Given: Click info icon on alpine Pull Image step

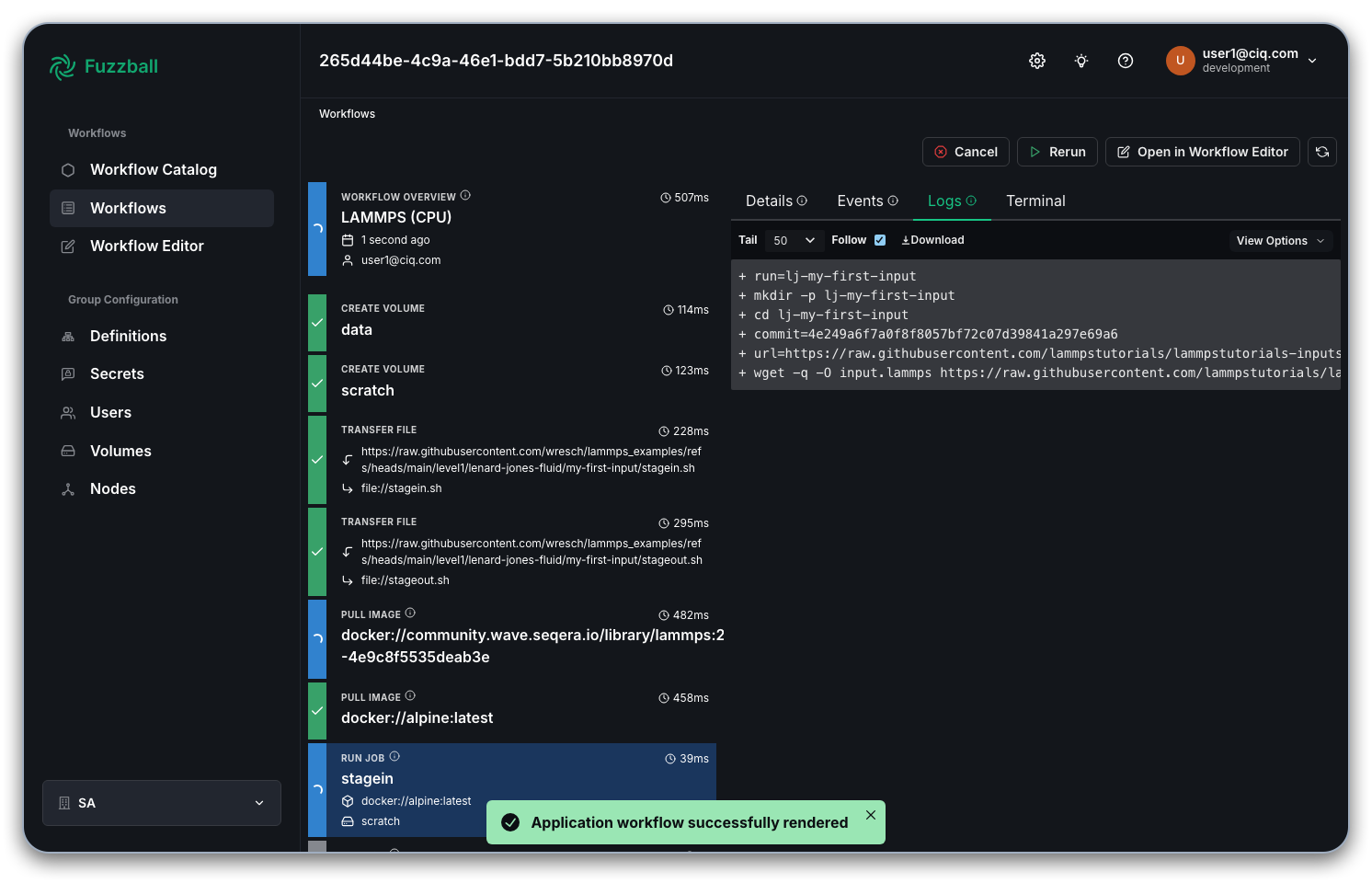Looking at the screenshot, I should point(410,695).
